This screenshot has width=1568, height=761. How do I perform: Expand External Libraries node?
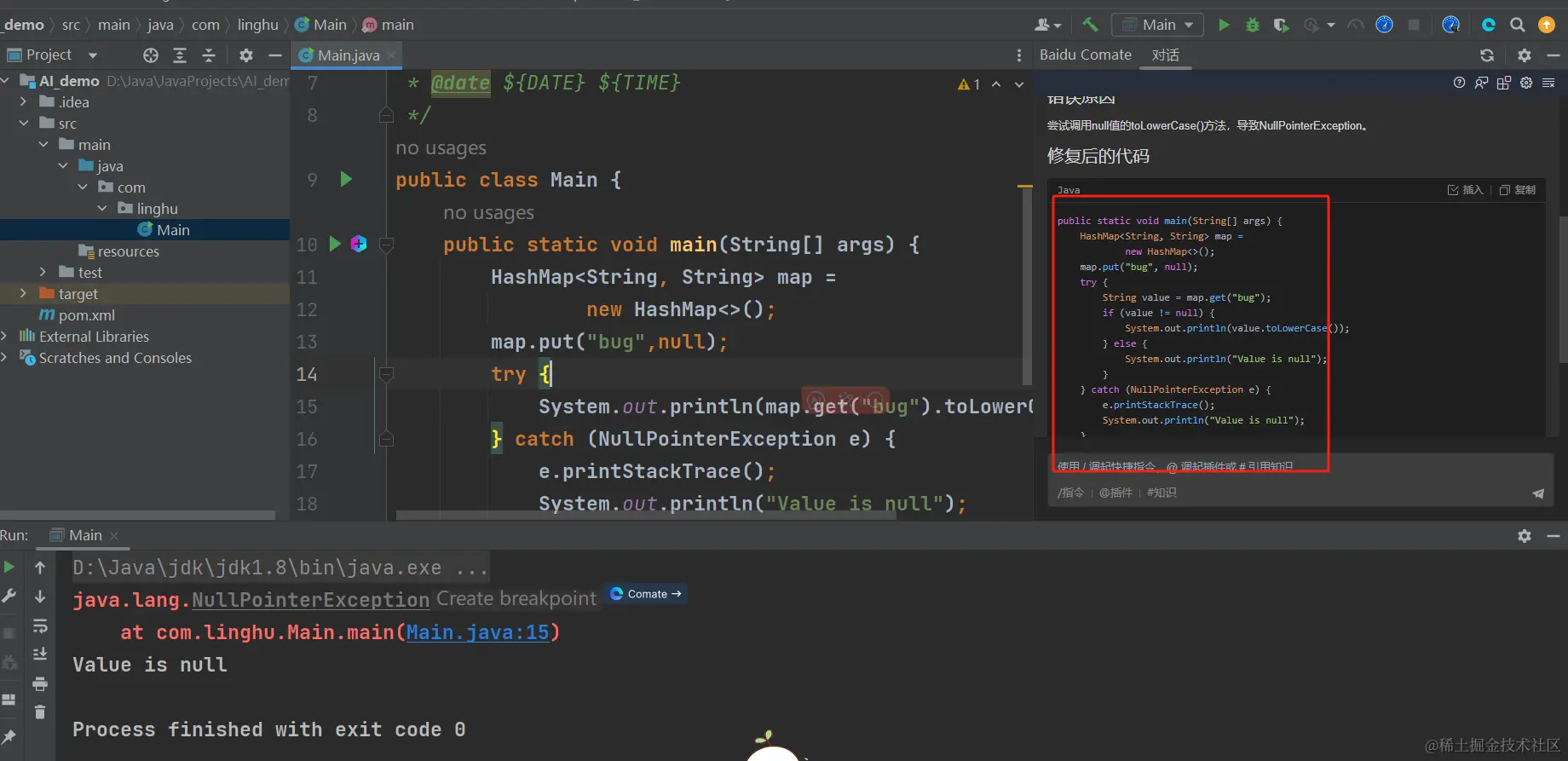point(5,336)
